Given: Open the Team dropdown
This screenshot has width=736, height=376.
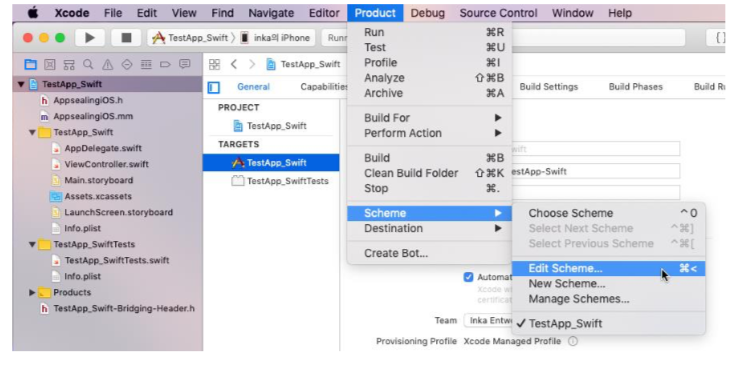Looking at the screenshot, I should (488, 320).
